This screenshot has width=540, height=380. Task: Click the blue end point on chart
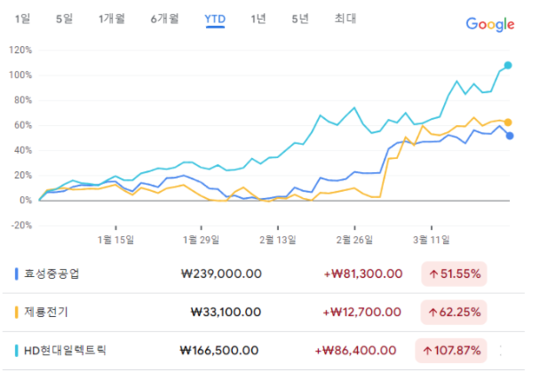510,136
